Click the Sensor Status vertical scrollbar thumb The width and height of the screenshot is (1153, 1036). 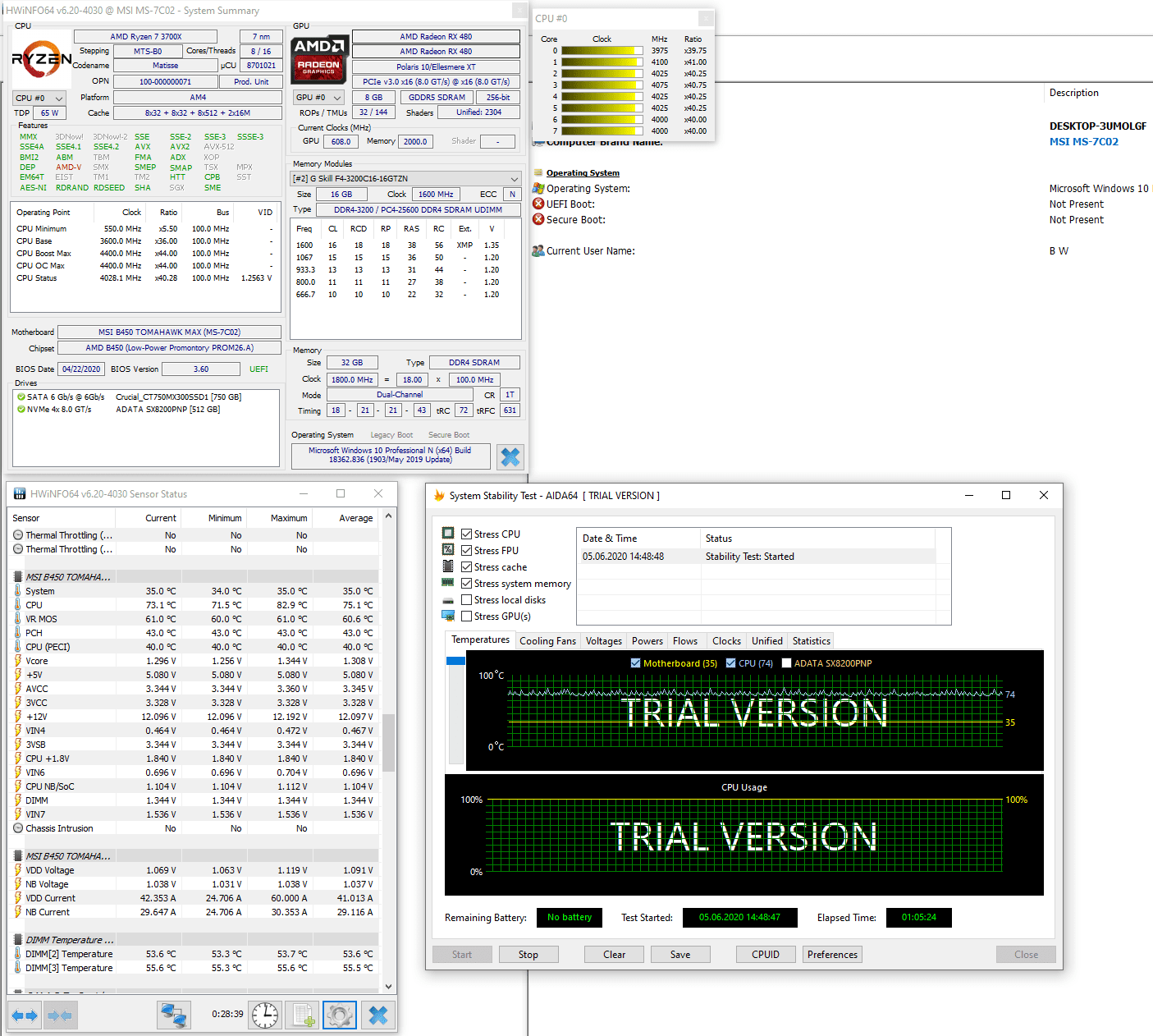coord(389,742)
